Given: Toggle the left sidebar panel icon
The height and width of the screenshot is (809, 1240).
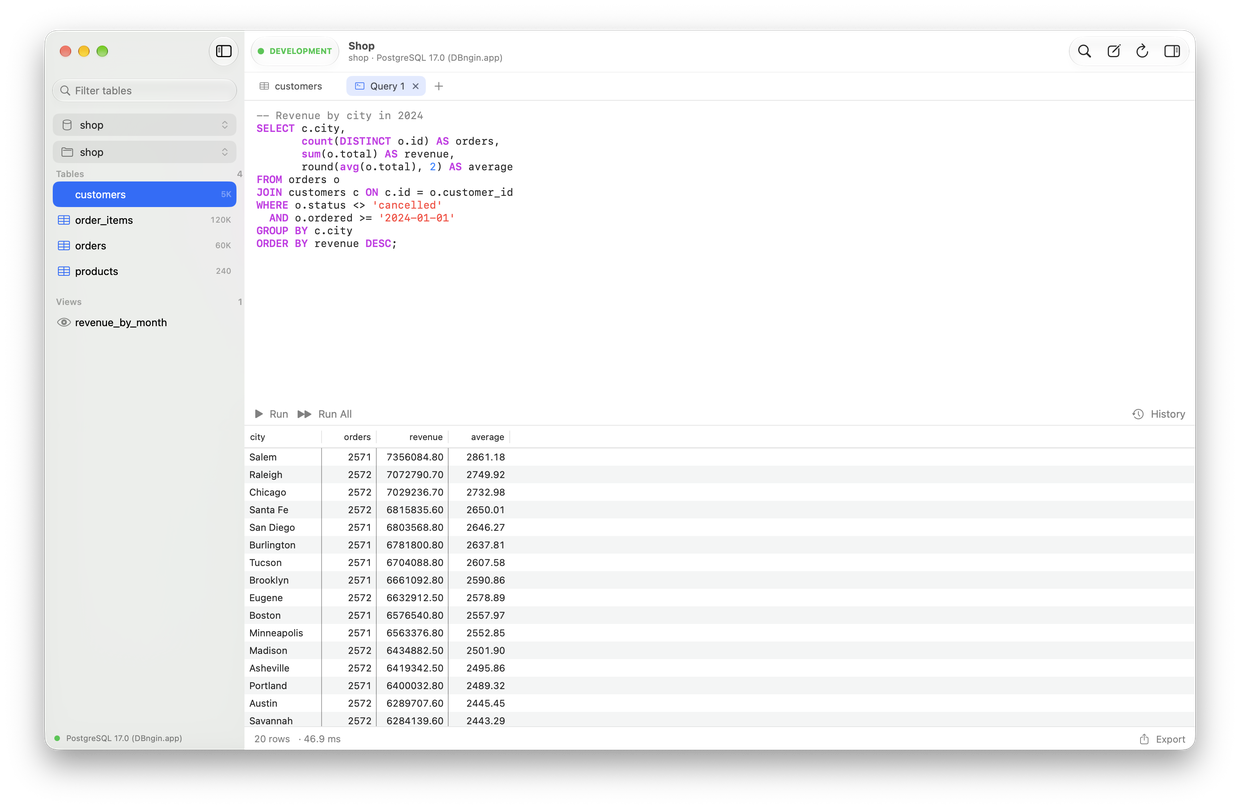Looking at the screenshot, I should 224,51.
